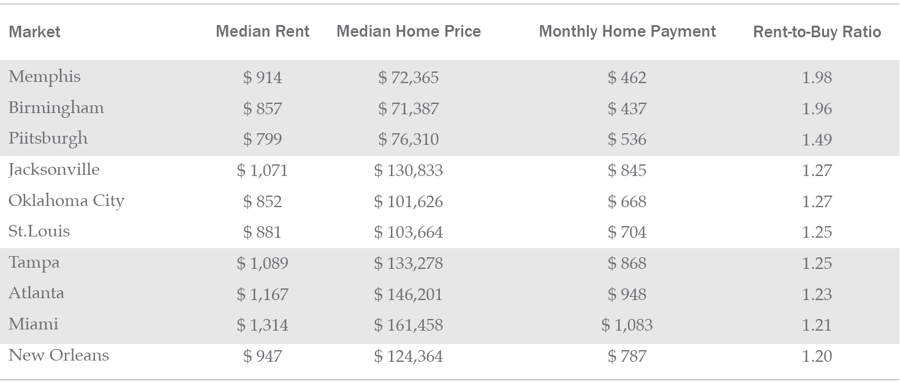Select the Miami market name
Screen dimensions: 900x385
pyautogui.click(x=33, y=324)
